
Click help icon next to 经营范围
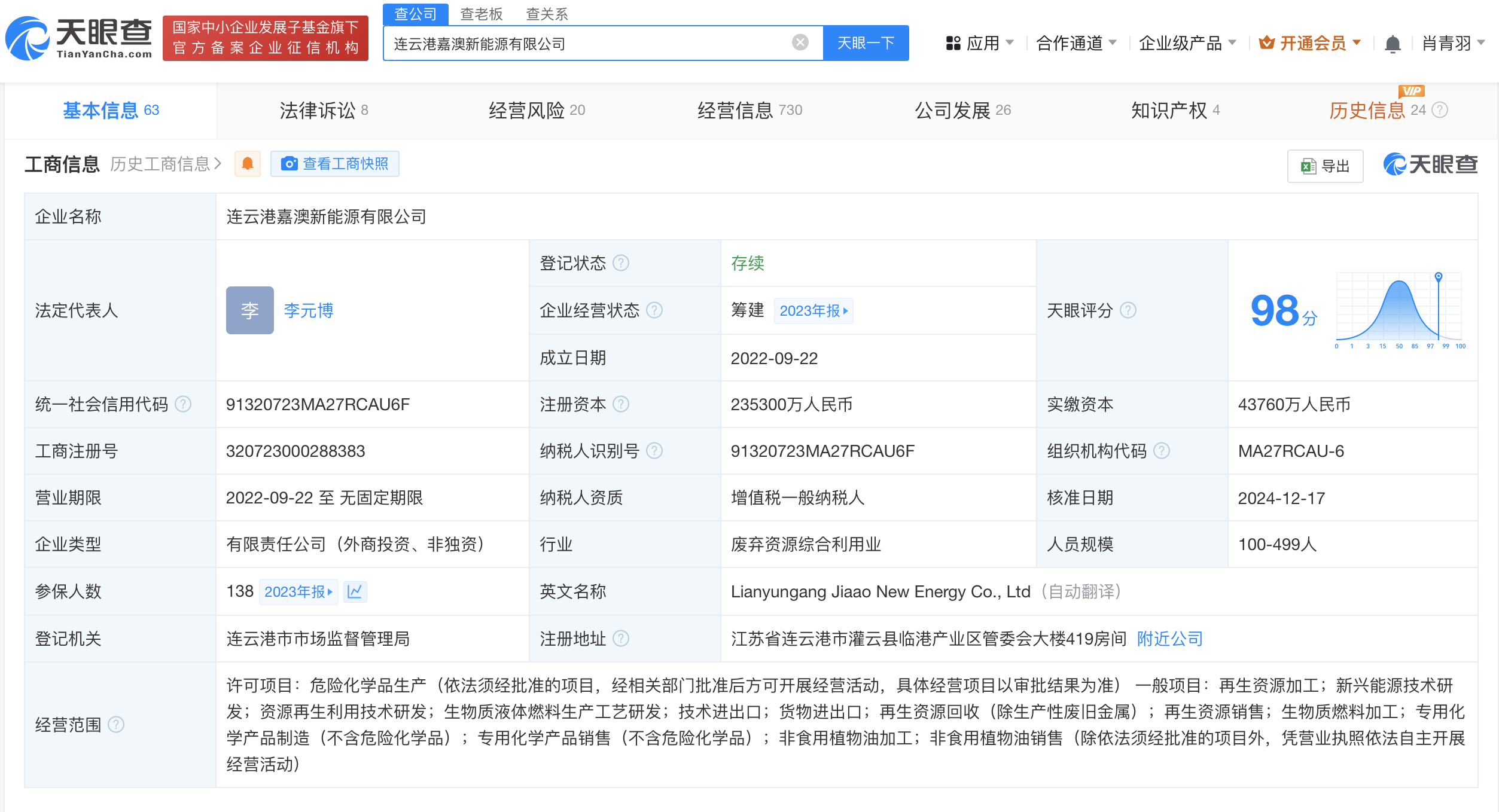tap(115, 725)
